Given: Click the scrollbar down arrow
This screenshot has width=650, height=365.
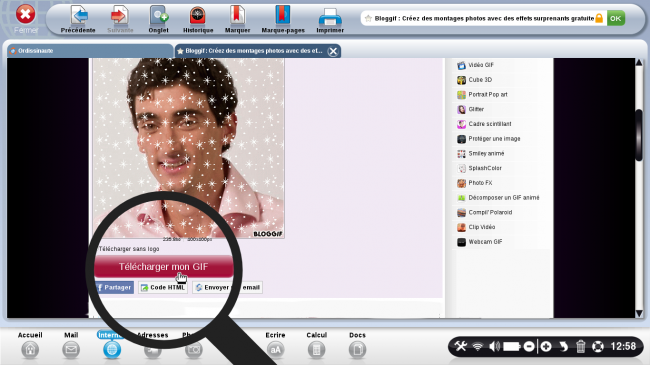Looking at the screenshot, I should (639, 313).
